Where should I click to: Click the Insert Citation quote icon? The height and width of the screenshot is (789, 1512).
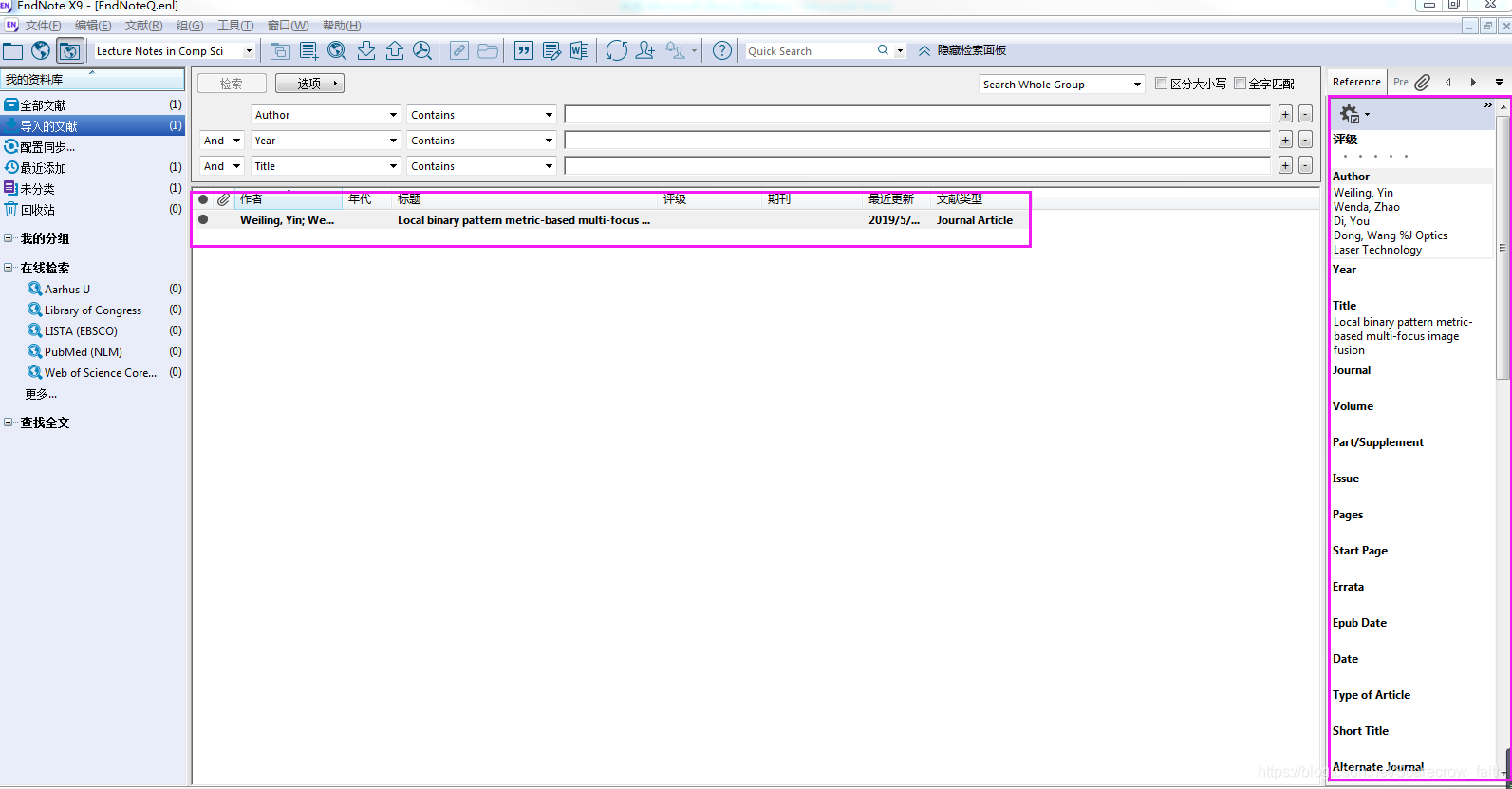524,51
